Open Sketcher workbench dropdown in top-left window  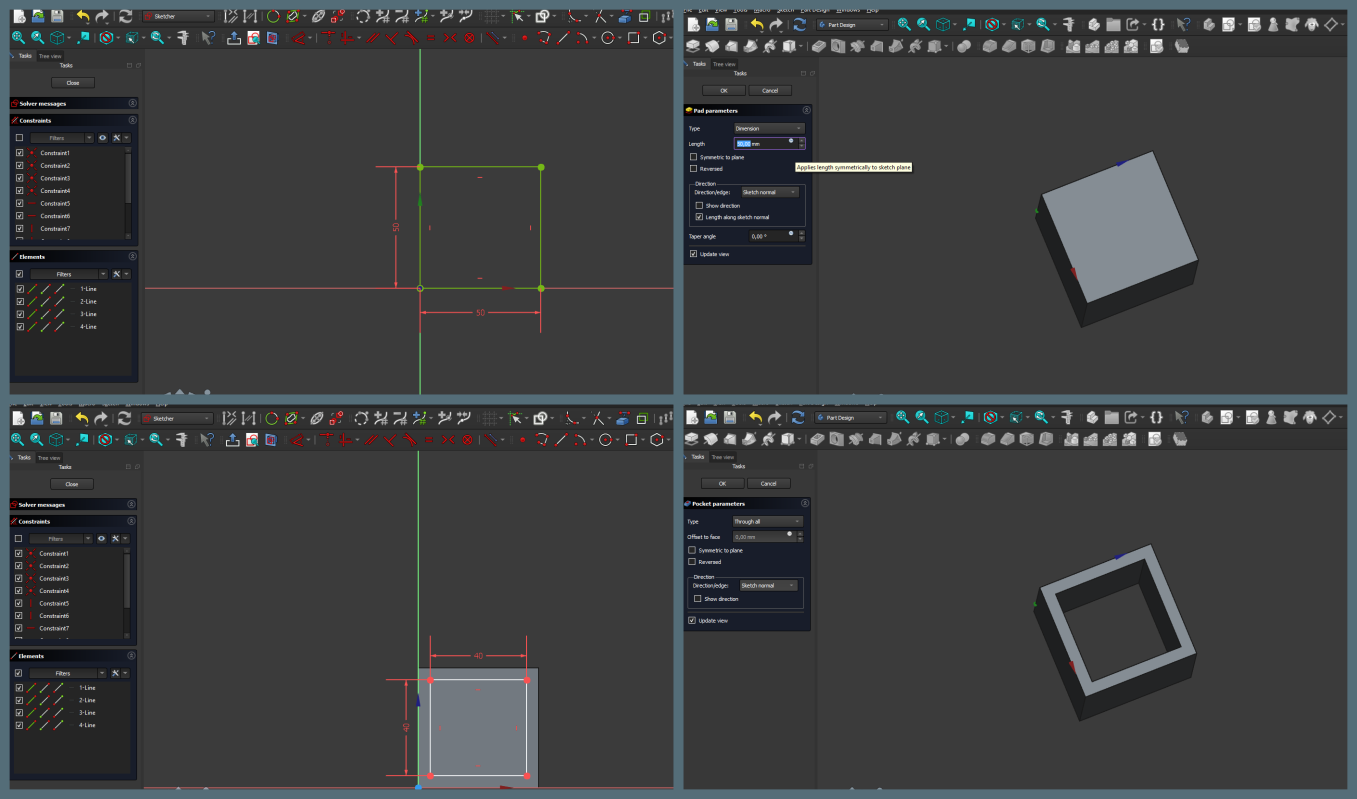pos(178,16)
